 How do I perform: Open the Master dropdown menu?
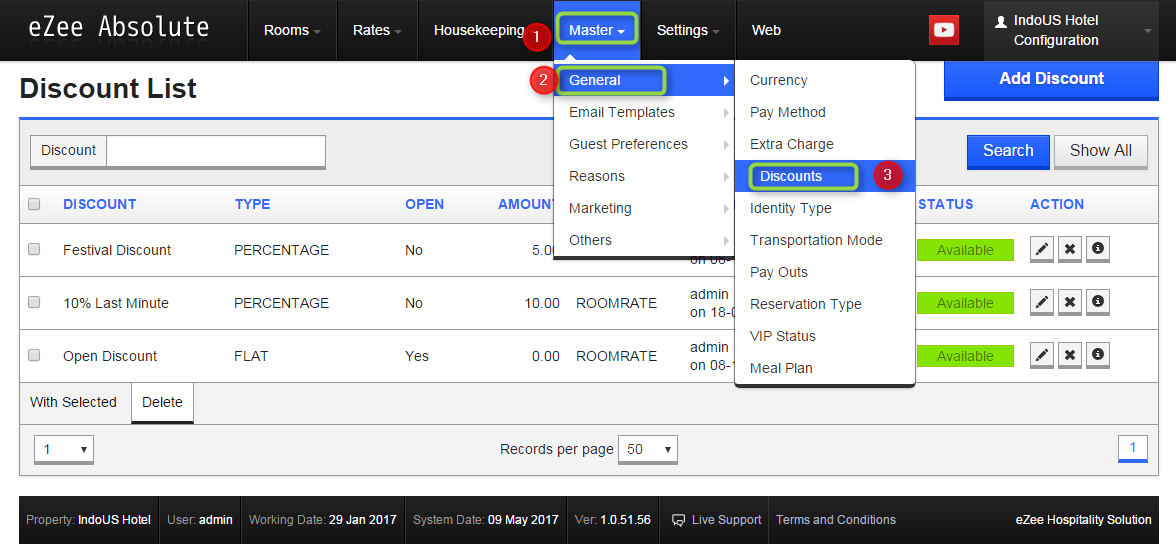click(x=597, y=31)
